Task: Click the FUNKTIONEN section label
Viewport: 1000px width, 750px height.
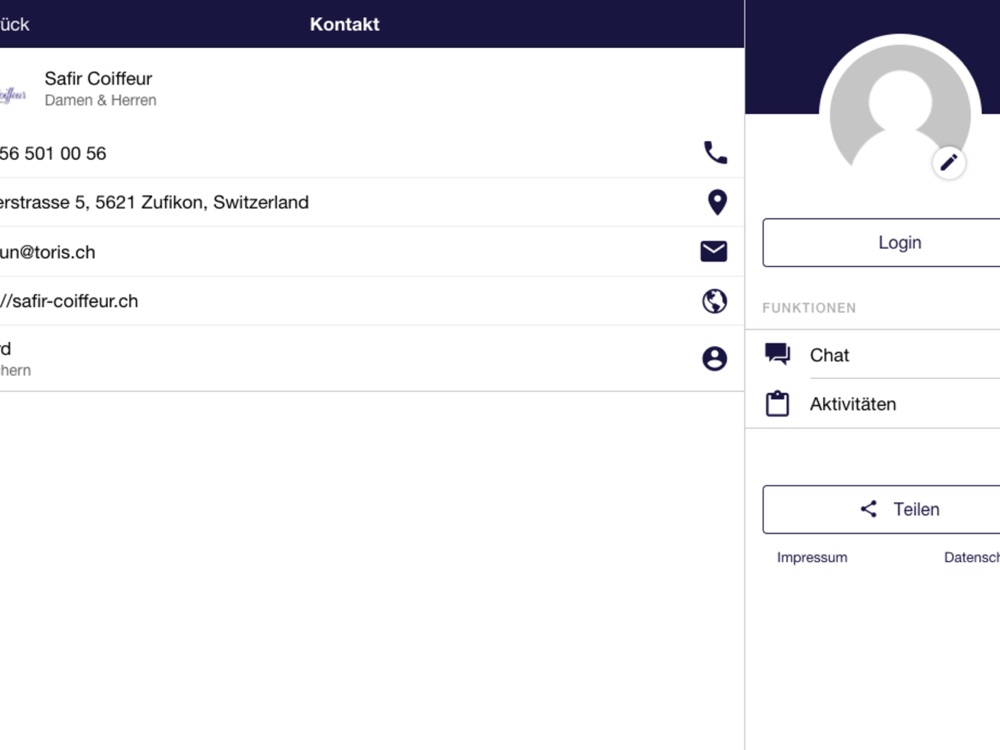Action: [809, 308]
